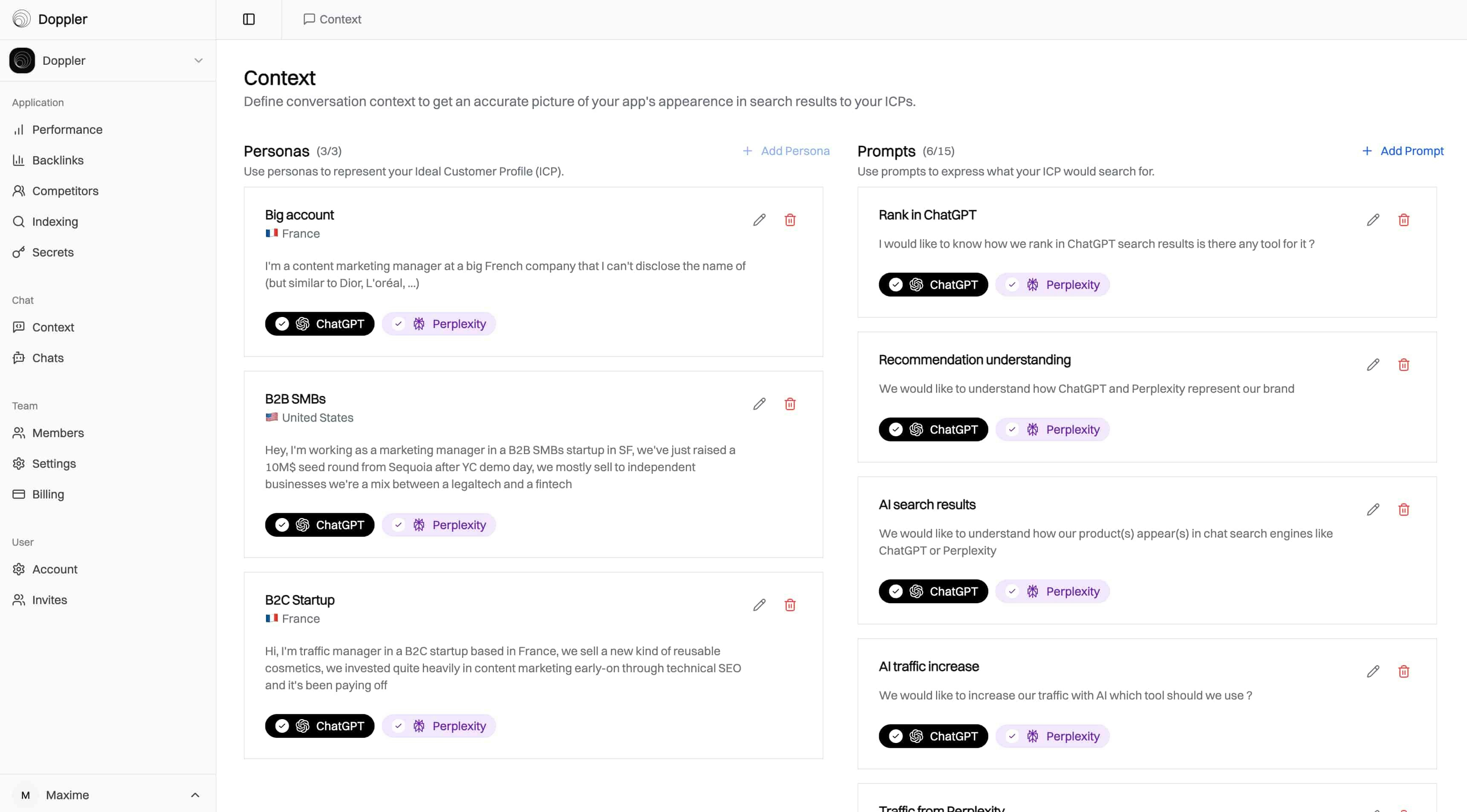
Task: Edit the Big account persona
Action: pyautogui.click(x=759, y=220)
